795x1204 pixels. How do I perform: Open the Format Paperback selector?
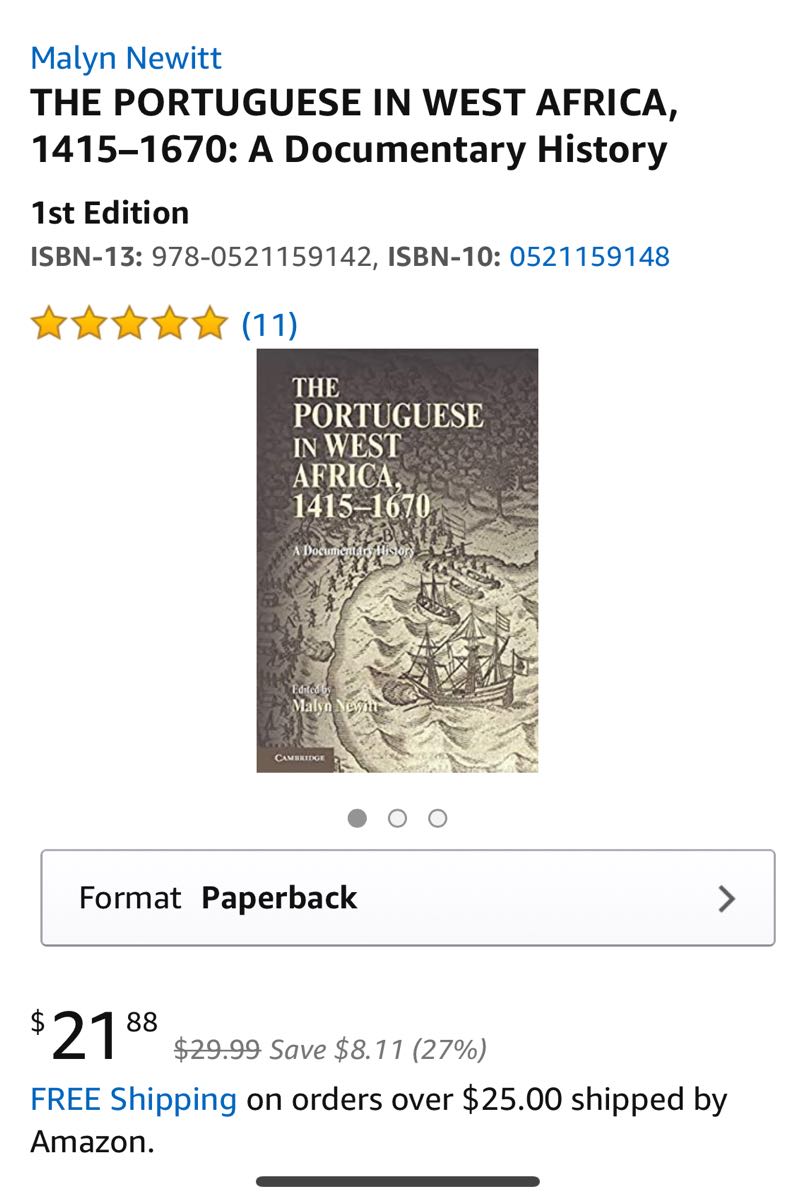408,898
